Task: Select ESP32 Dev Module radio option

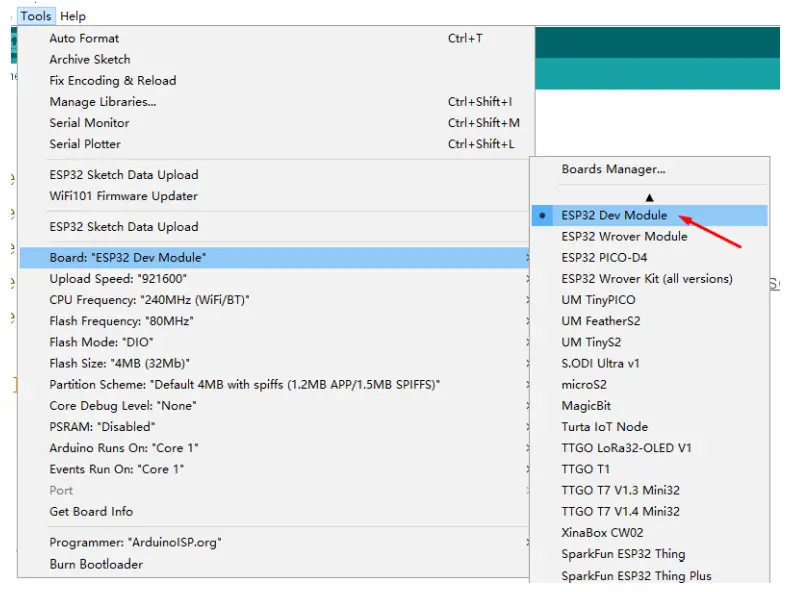Action: coord(614,215)
